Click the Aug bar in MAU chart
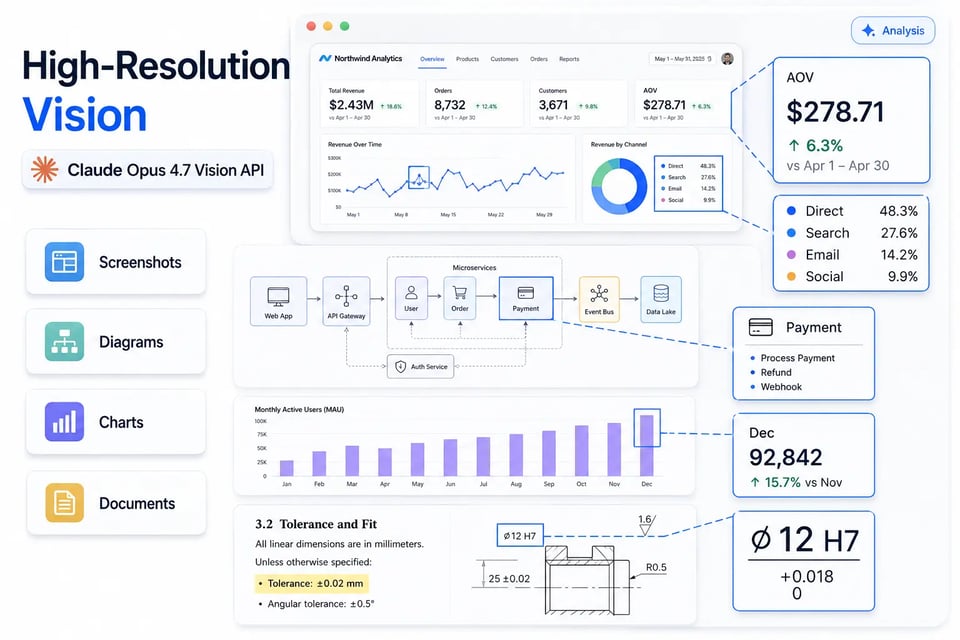 click(516, 454)
